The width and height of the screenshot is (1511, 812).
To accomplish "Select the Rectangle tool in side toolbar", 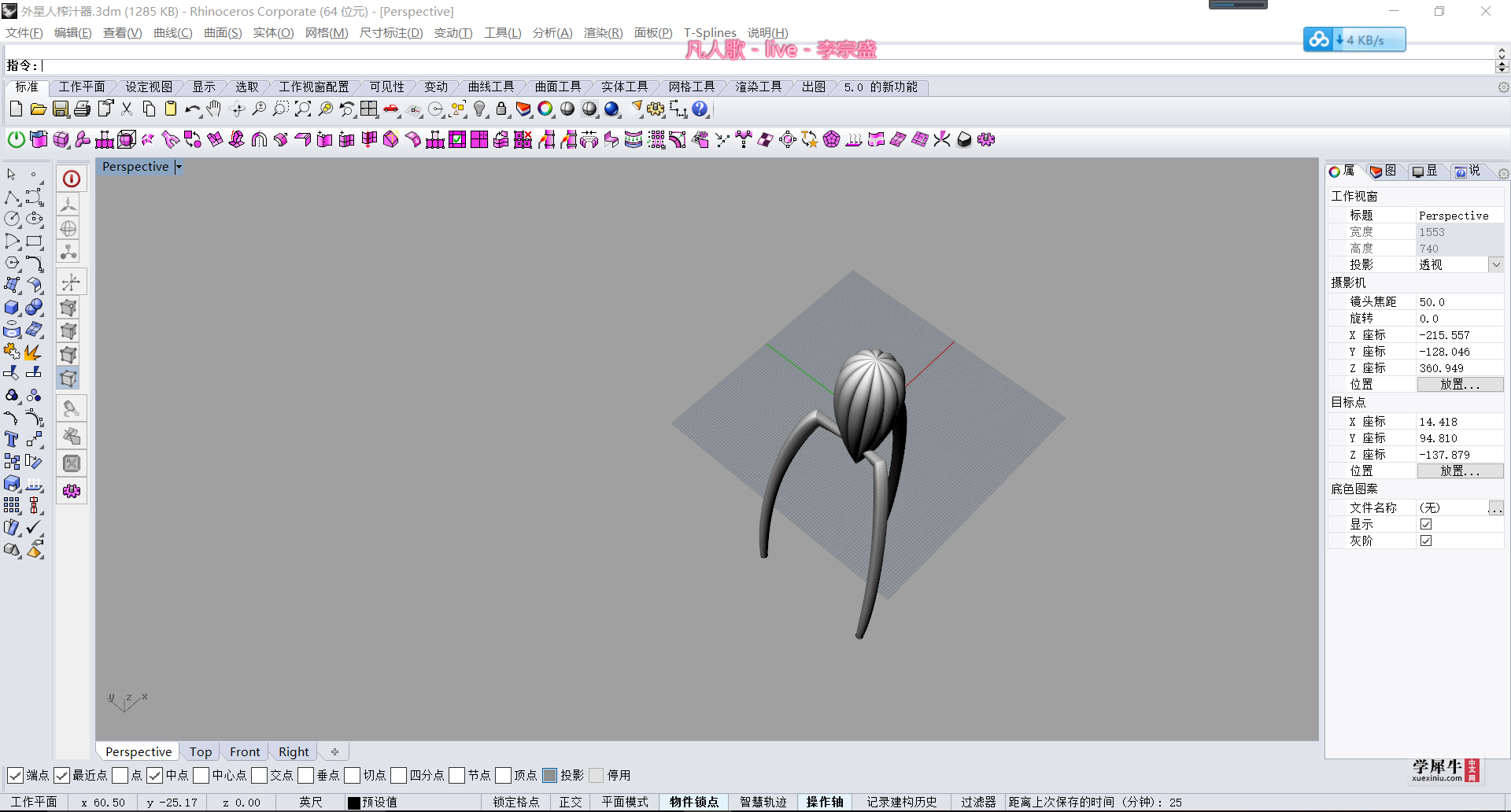I will click(x=34, y=241).
